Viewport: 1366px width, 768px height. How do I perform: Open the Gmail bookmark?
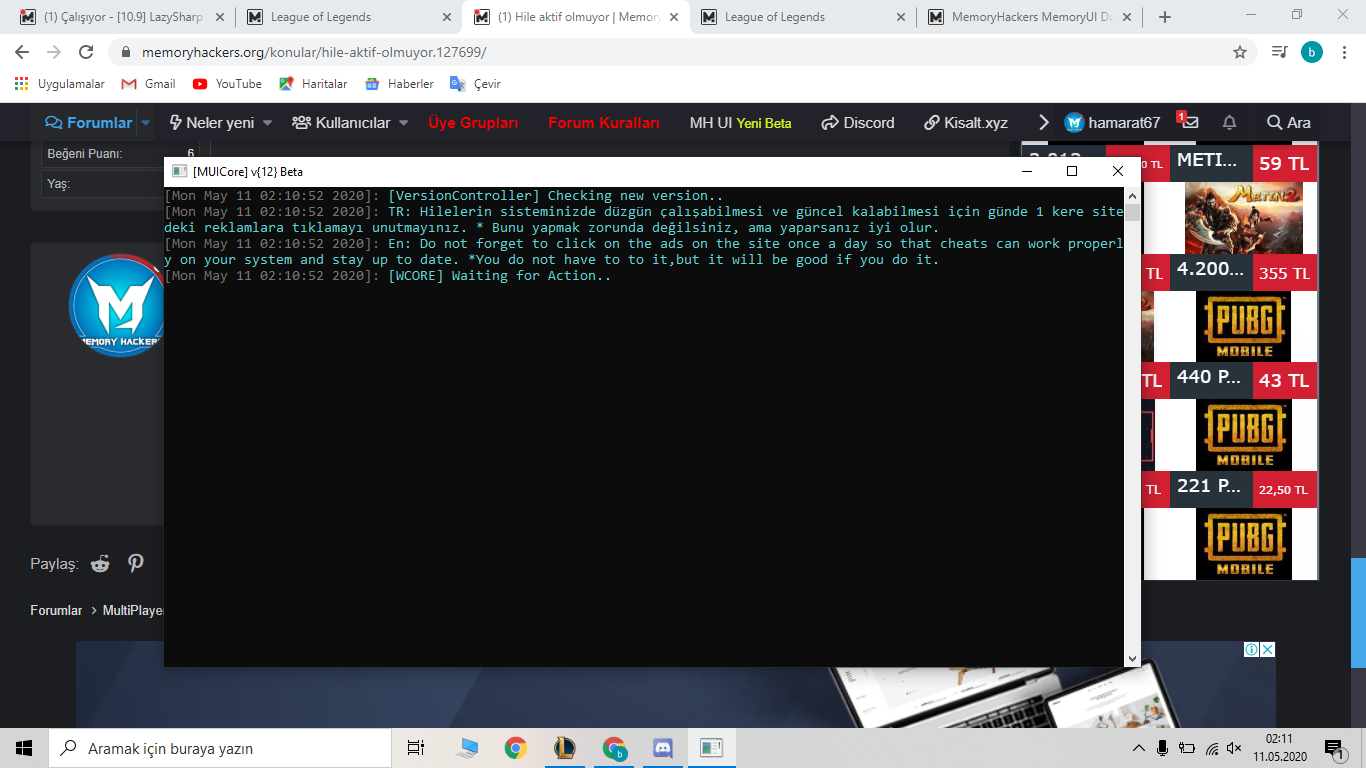click(148, 84)
